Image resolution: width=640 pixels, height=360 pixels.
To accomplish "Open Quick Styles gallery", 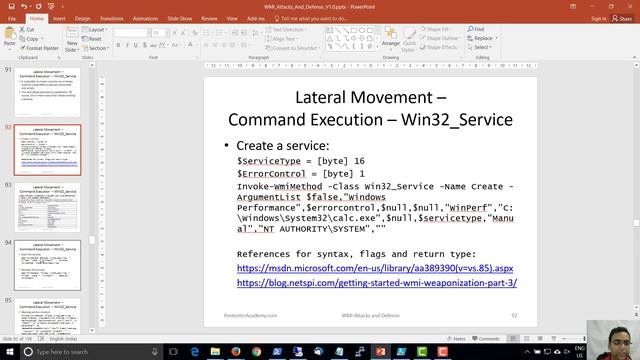I will pyautogui.click(x=409, y=40).
